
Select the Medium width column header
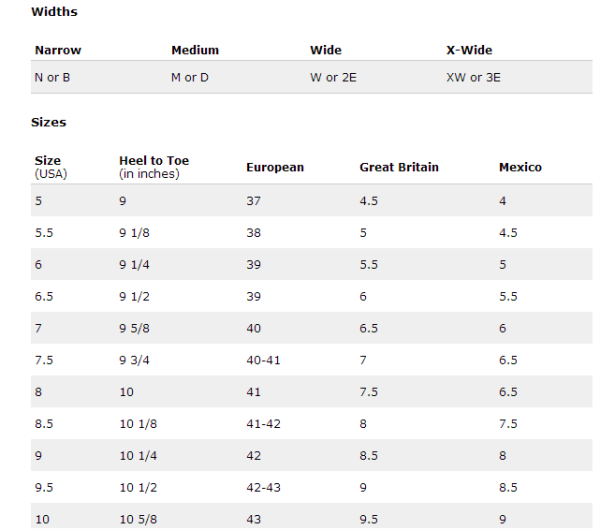[195, 50]
